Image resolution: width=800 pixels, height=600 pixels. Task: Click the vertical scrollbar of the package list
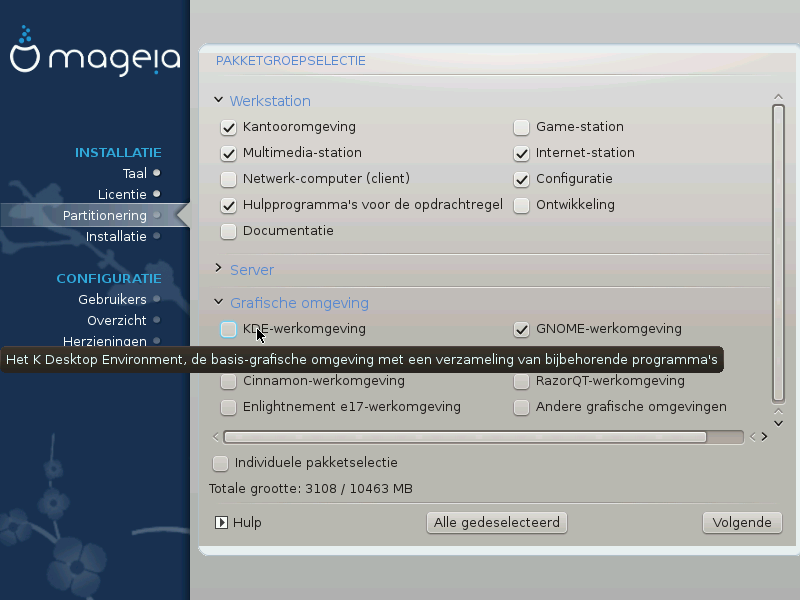778,254
